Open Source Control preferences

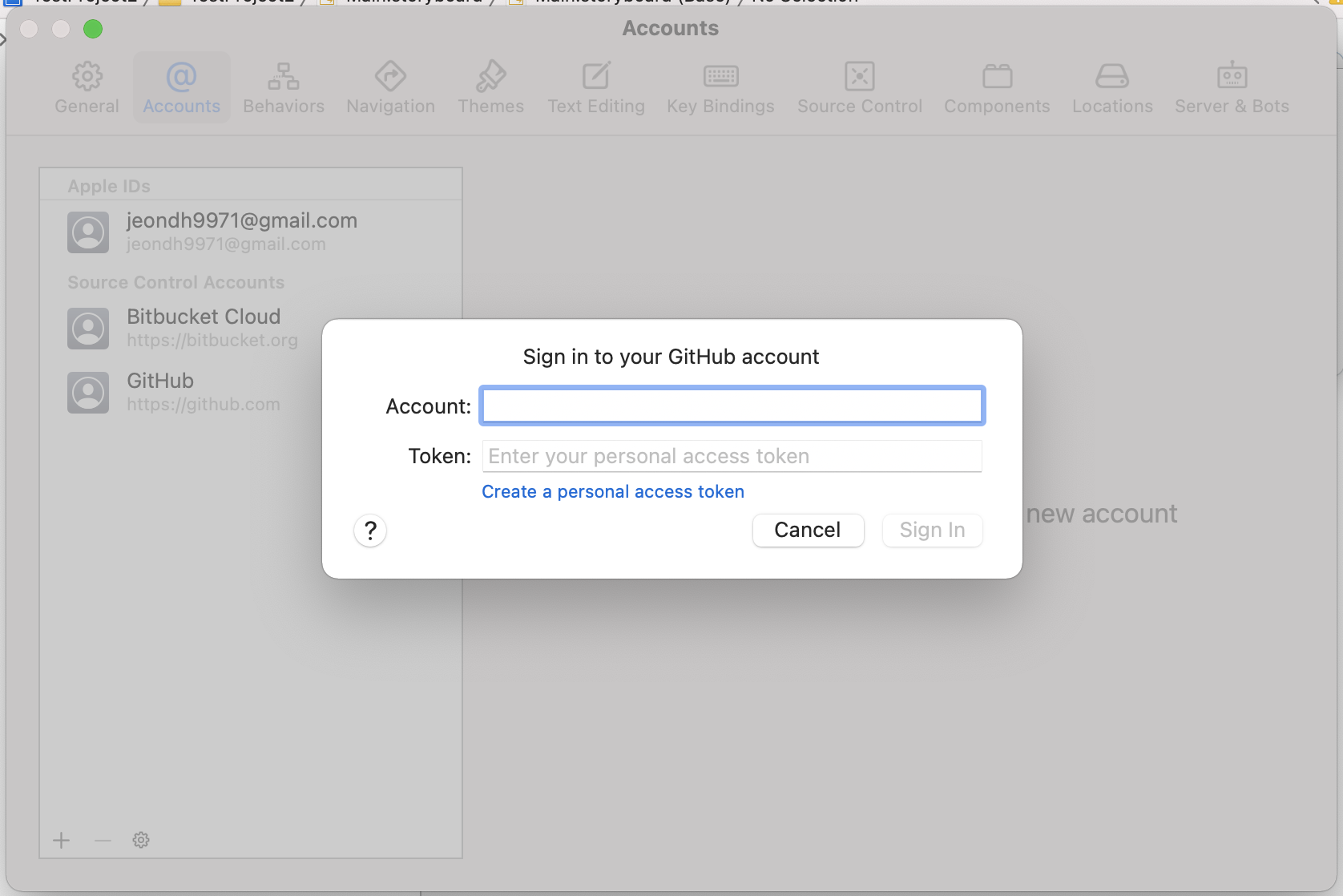[860, 87]
